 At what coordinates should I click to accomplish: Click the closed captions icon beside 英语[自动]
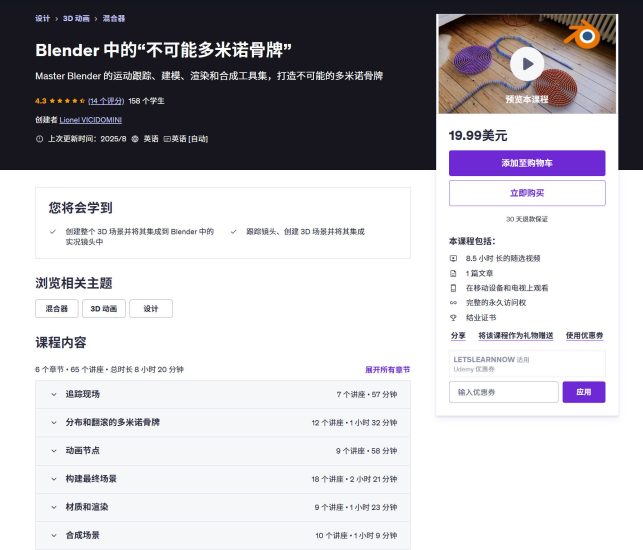(x=167, y=139)
